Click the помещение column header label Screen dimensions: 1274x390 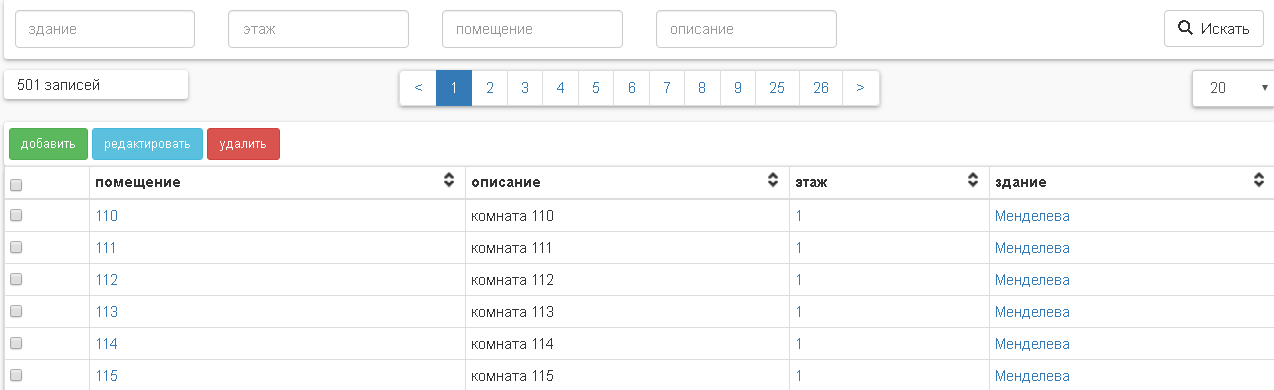[138, 182]
